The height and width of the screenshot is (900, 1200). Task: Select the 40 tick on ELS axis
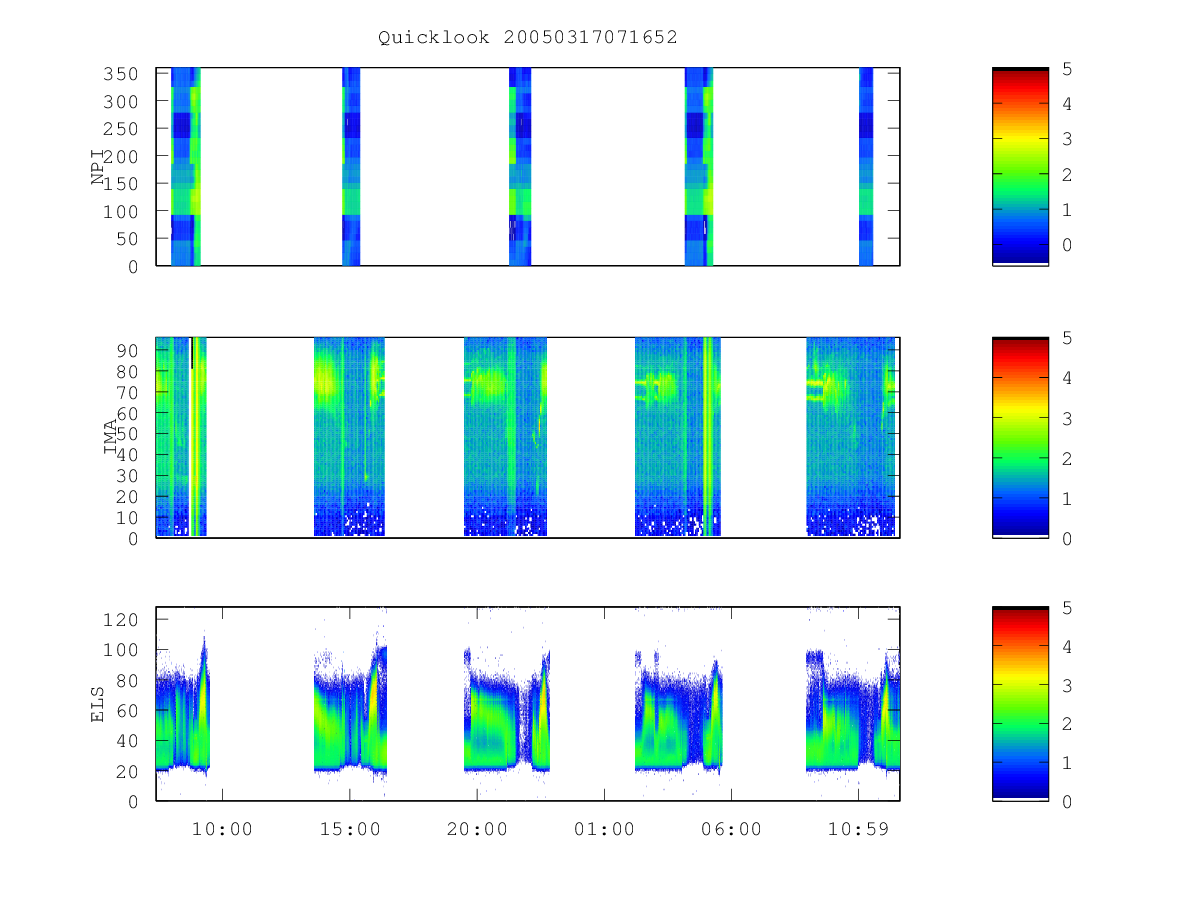[x=129, y=741]
